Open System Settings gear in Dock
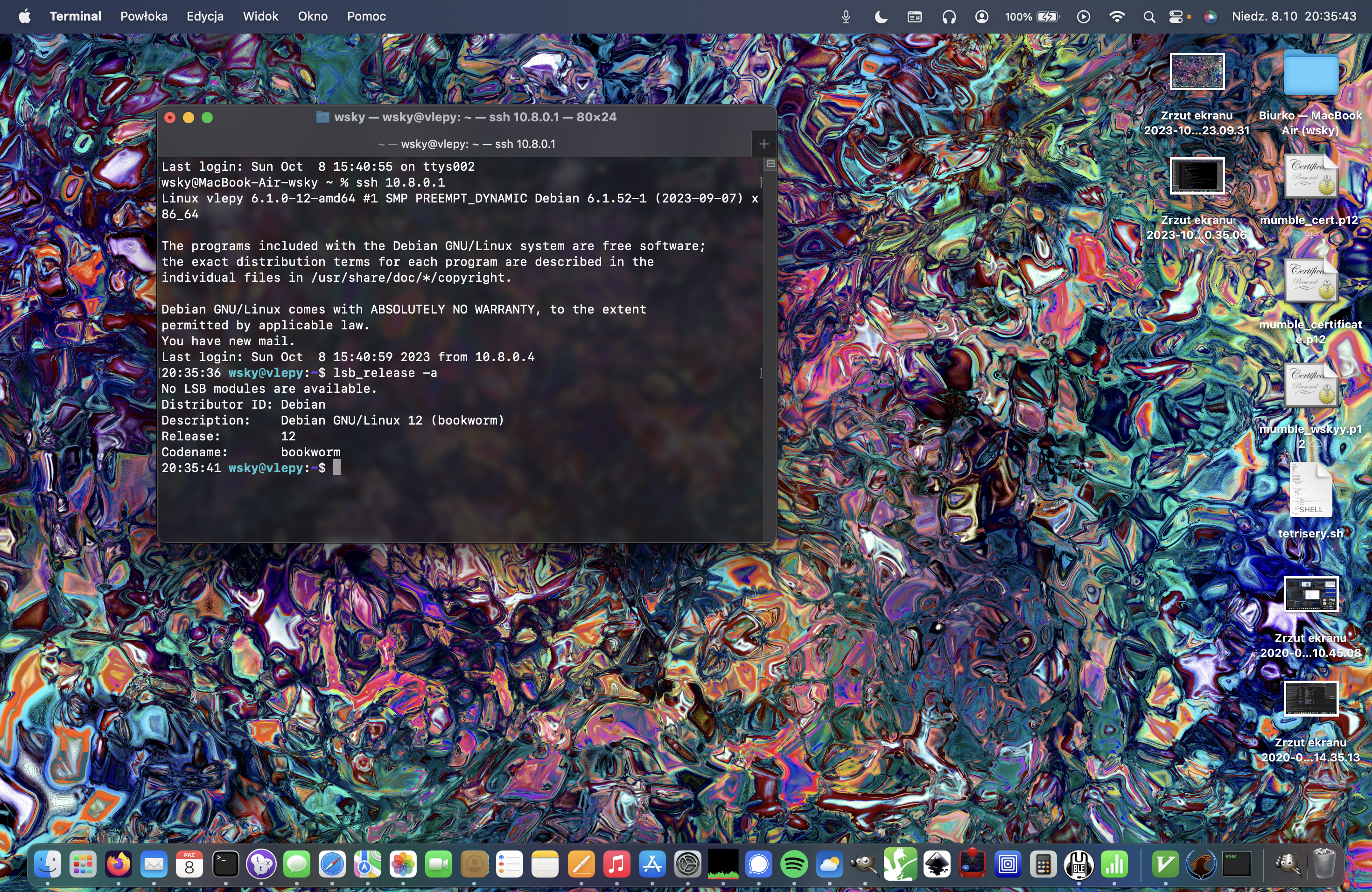Viewport: 1372px width, 892px height. tap(688, 864)
